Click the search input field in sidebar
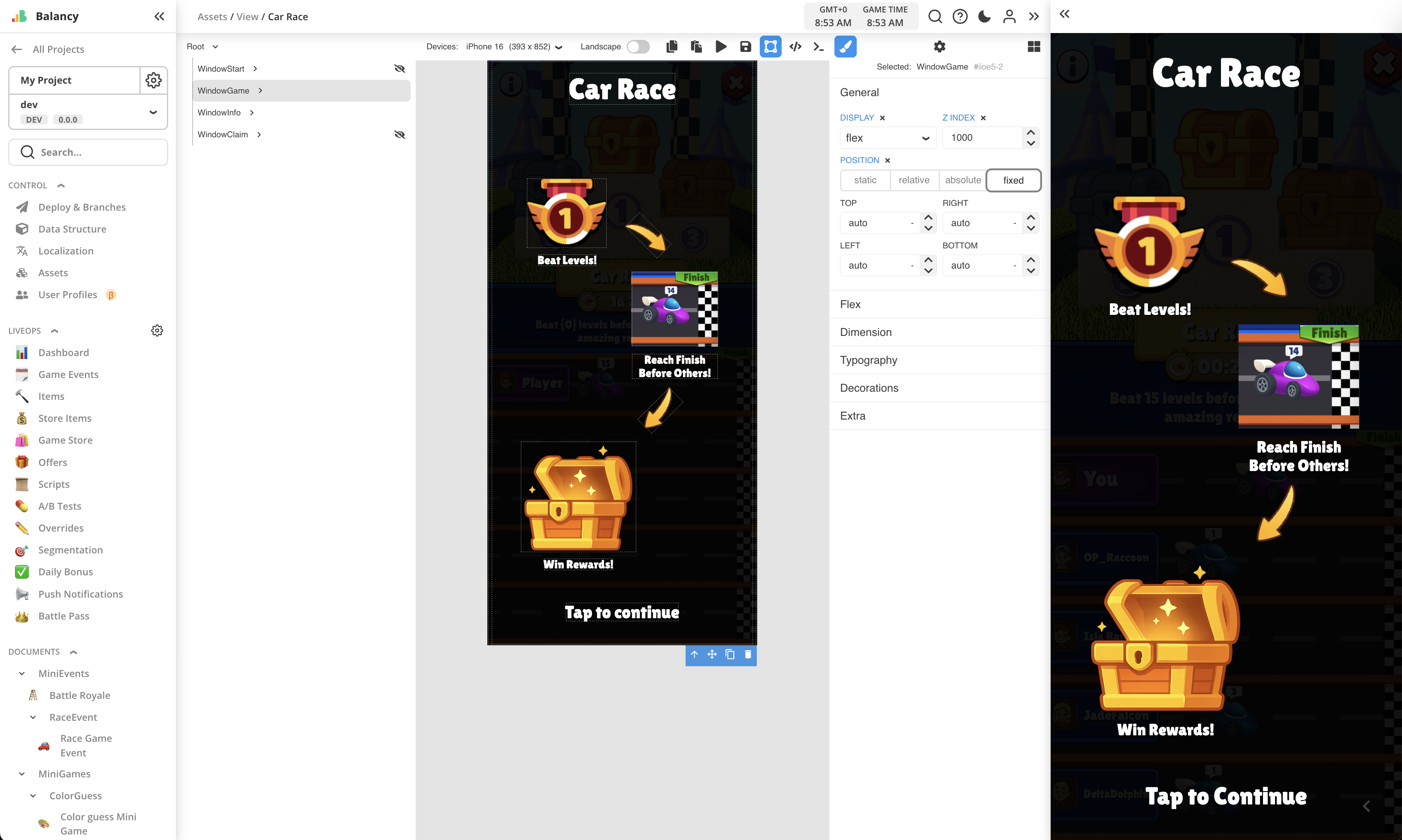 [x=88, y=152]
